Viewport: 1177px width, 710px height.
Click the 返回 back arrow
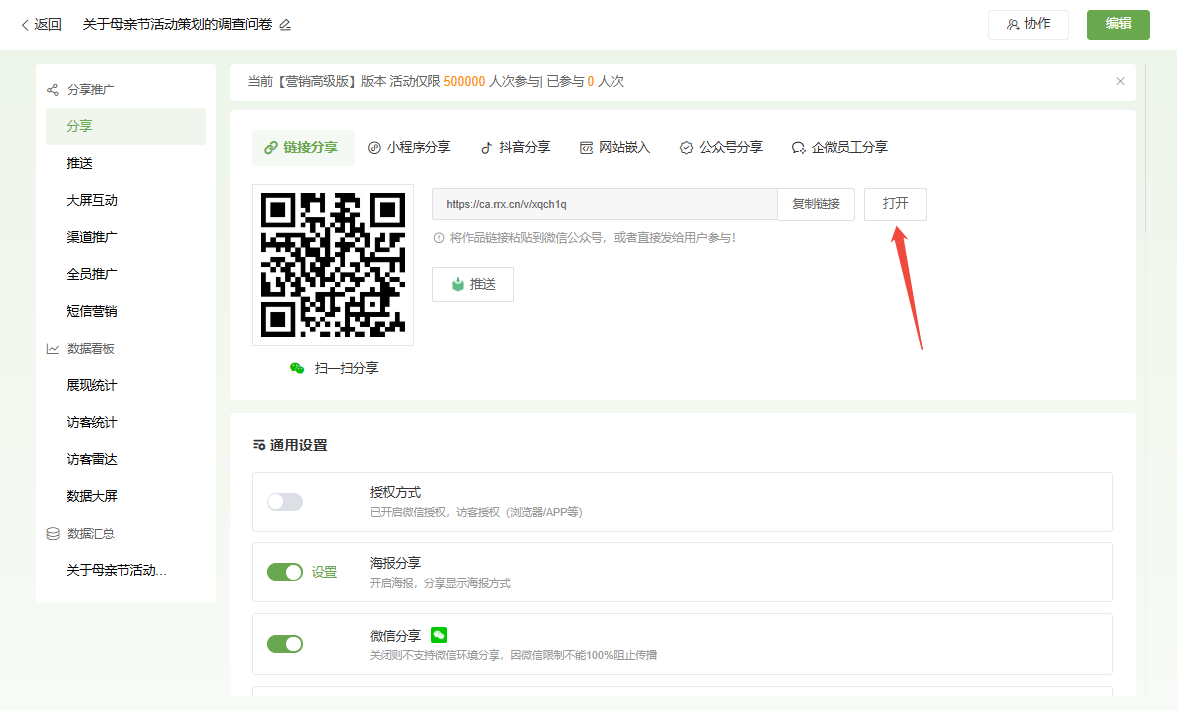point(25,25)
